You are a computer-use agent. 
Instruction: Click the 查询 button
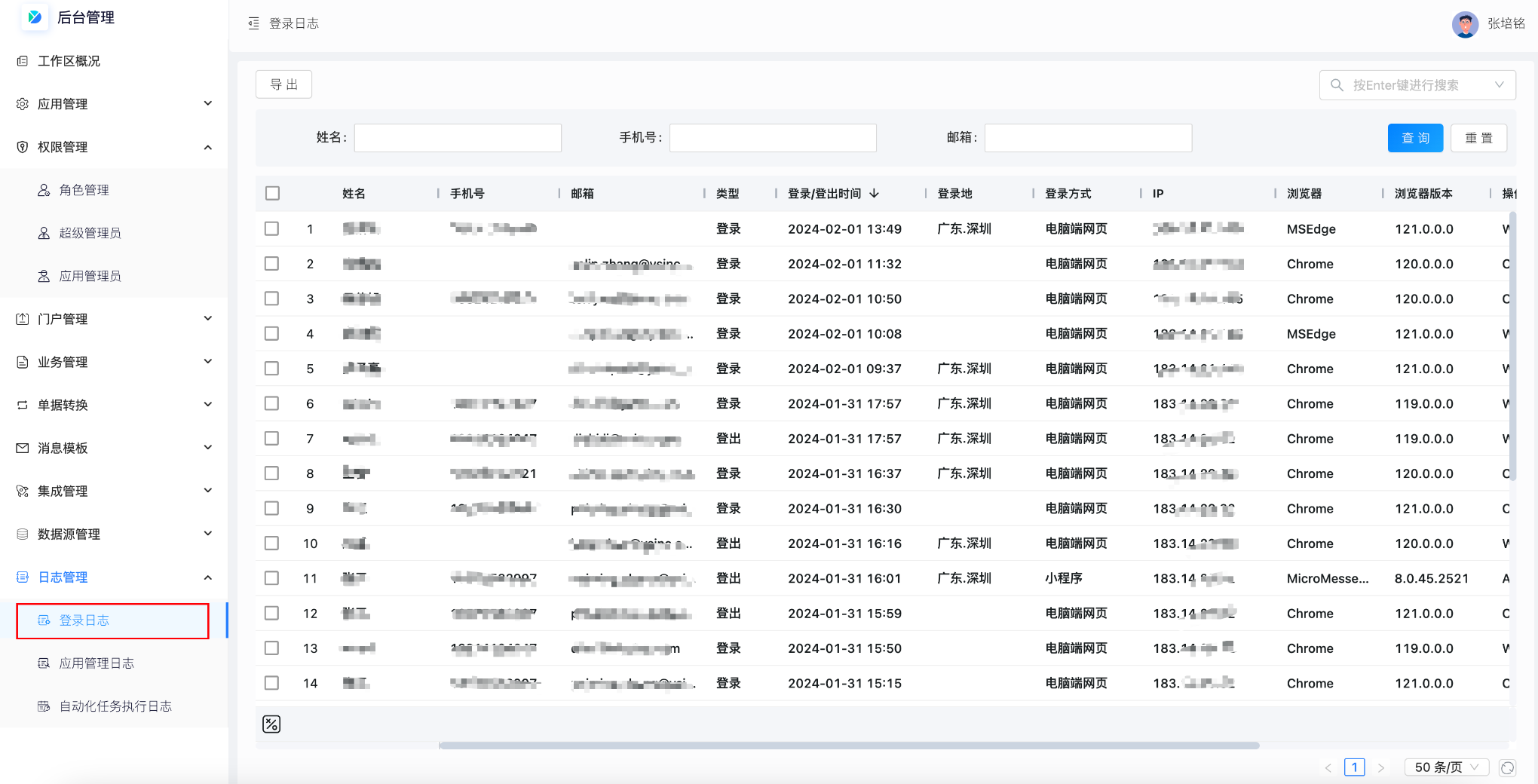point(1414,138)
